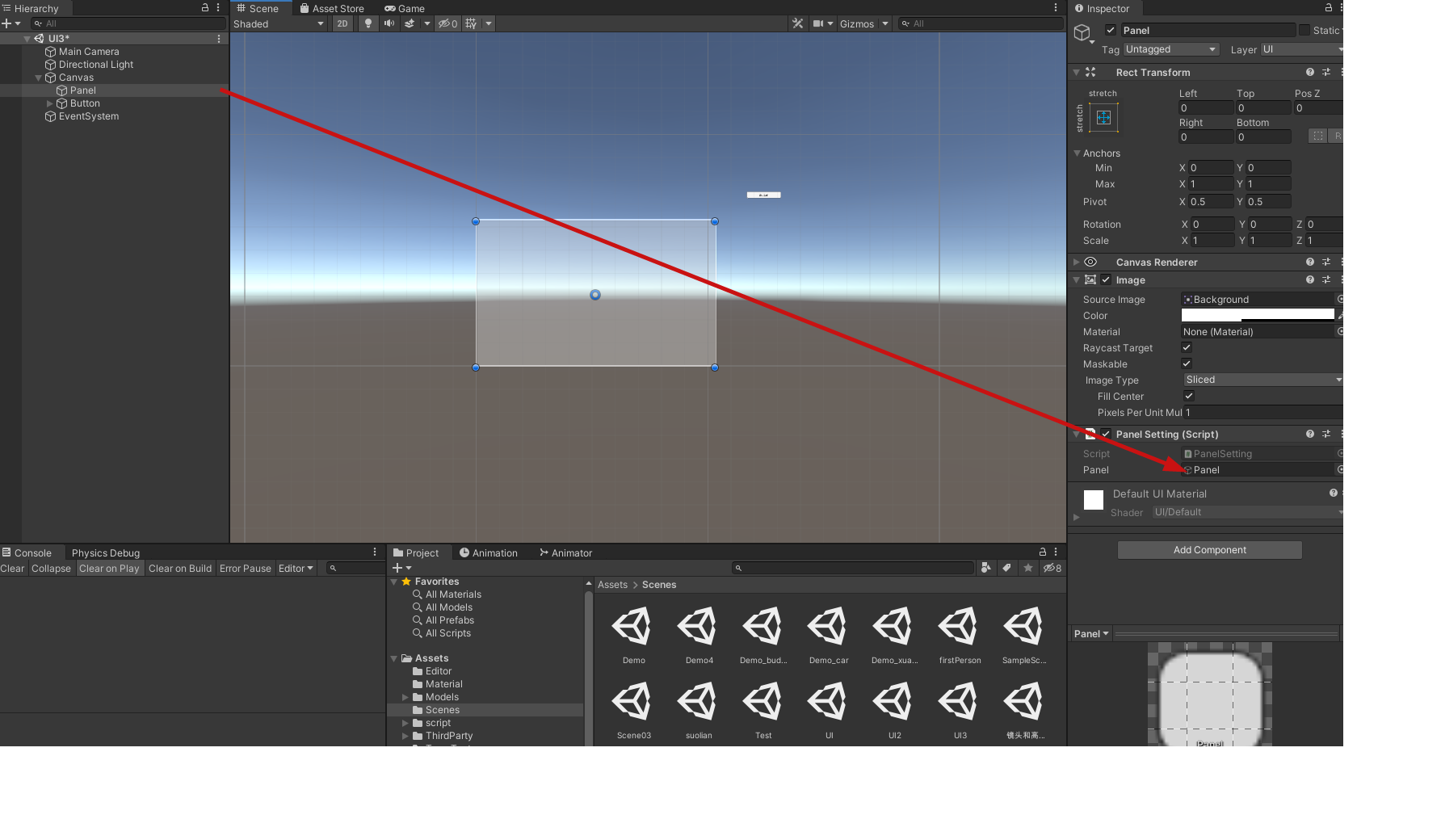The width and height of the screenshot is (1441, 840).
Task: Open the scene effects icon next to audio
Action: (x=410, y=23)
